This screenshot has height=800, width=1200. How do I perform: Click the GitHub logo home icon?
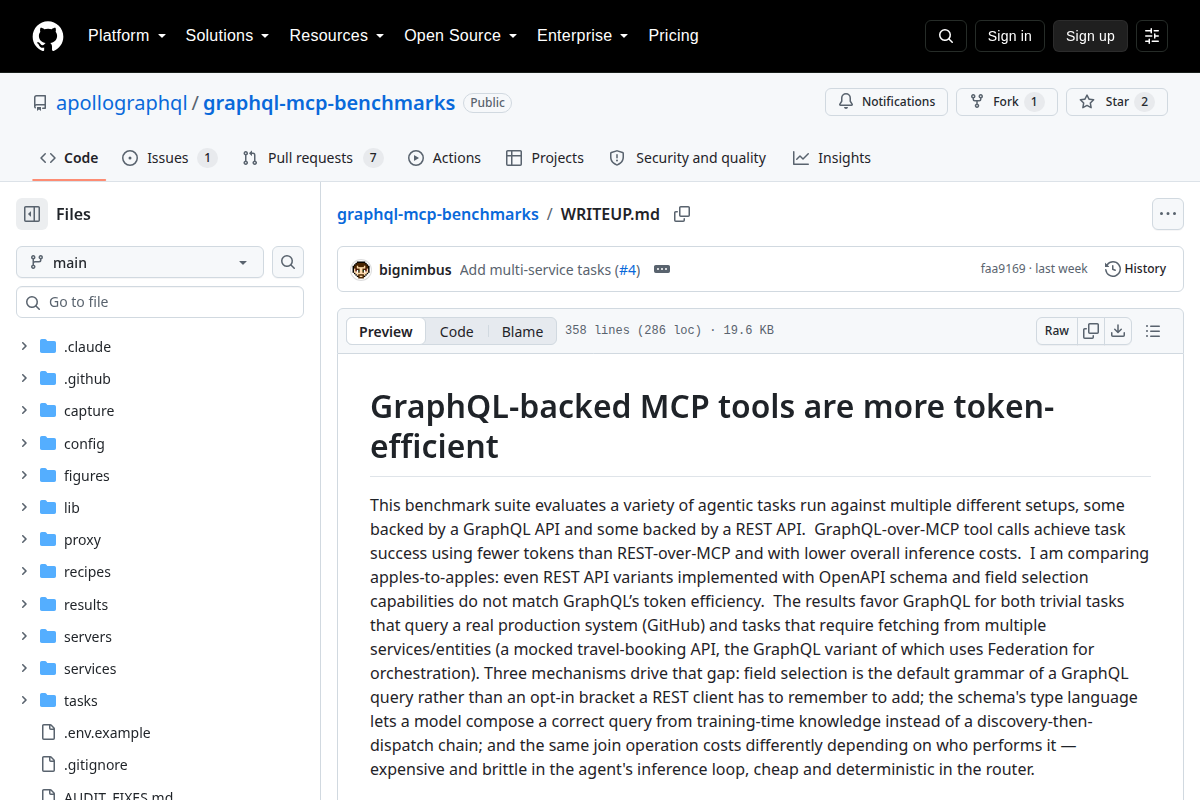tap(48, 36)
